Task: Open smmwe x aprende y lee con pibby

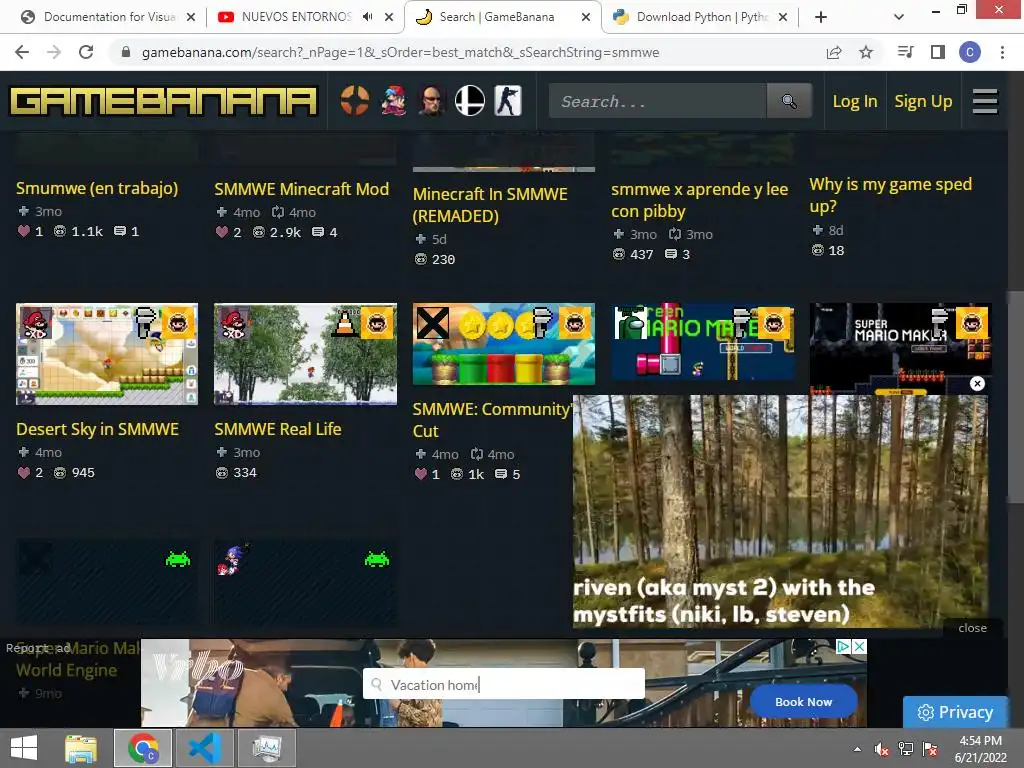Action: [699, 200]
